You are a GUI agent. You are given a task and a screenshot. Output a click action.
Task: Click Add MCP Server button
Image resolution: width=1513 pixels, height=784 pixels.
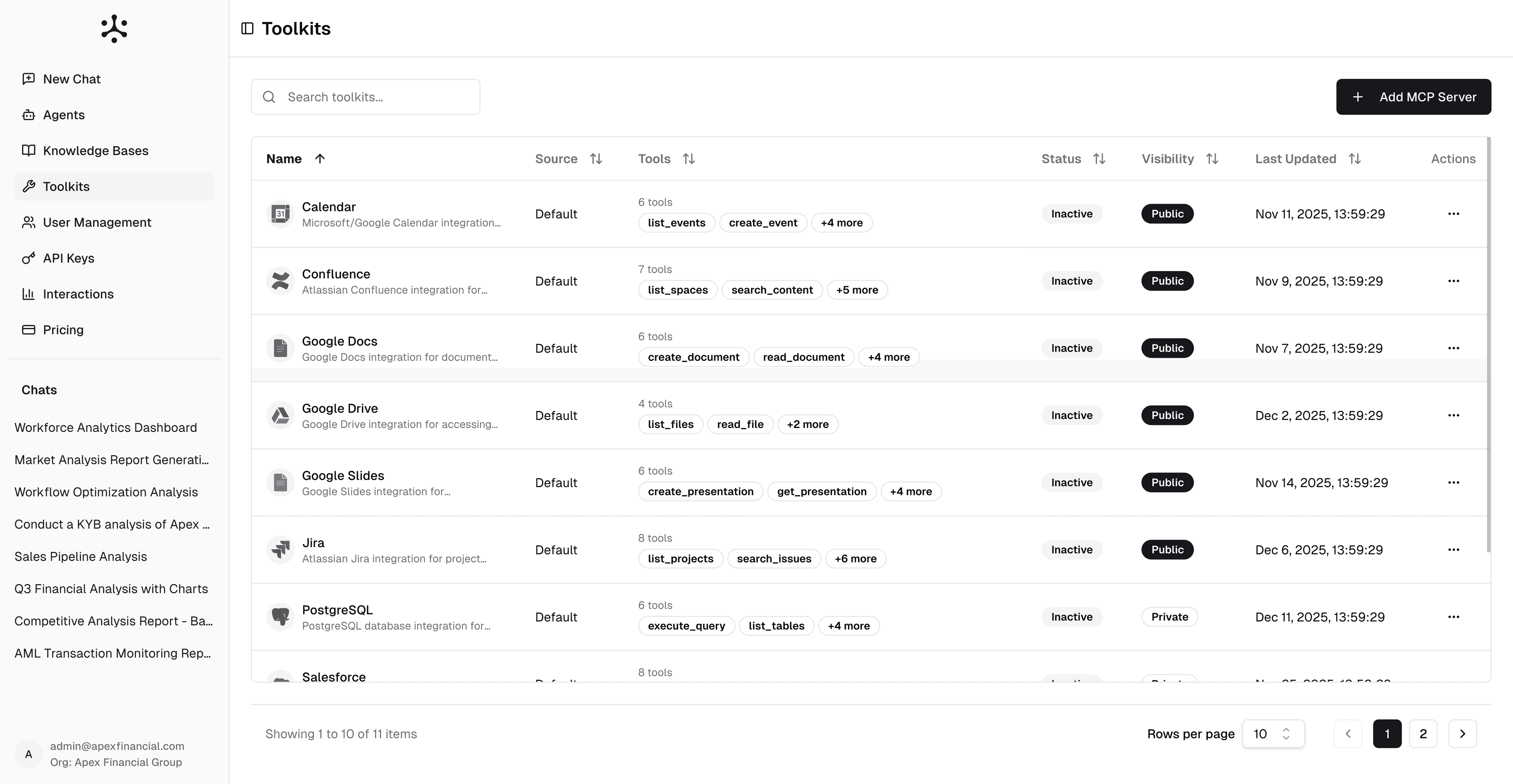pyautogui.click(x=1413, y=97)
